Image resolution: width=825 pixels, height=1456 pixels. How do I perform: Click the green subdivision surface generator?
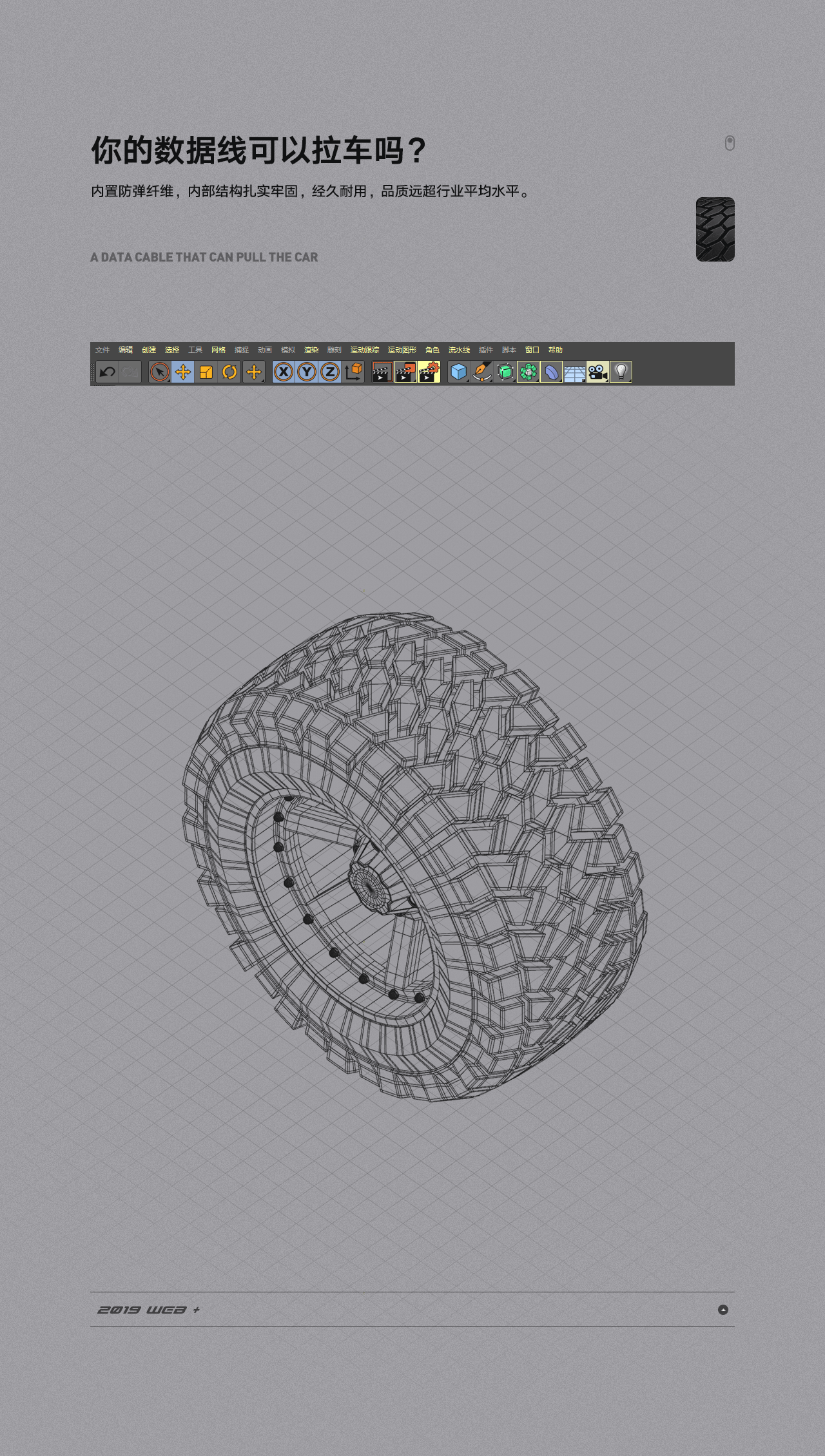click(x=505, y=372)
